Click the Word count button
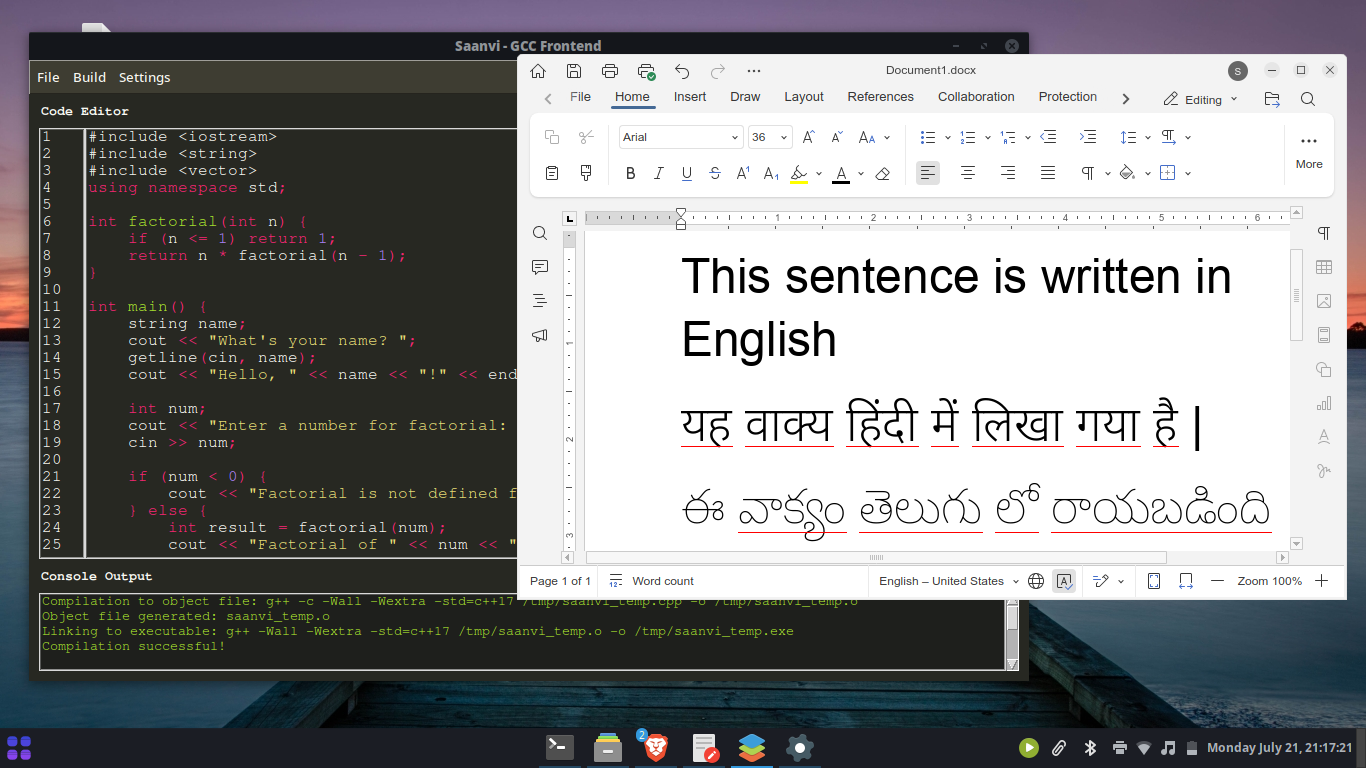This screenshot has width=1366, height=768. click(x=651, y=581)
